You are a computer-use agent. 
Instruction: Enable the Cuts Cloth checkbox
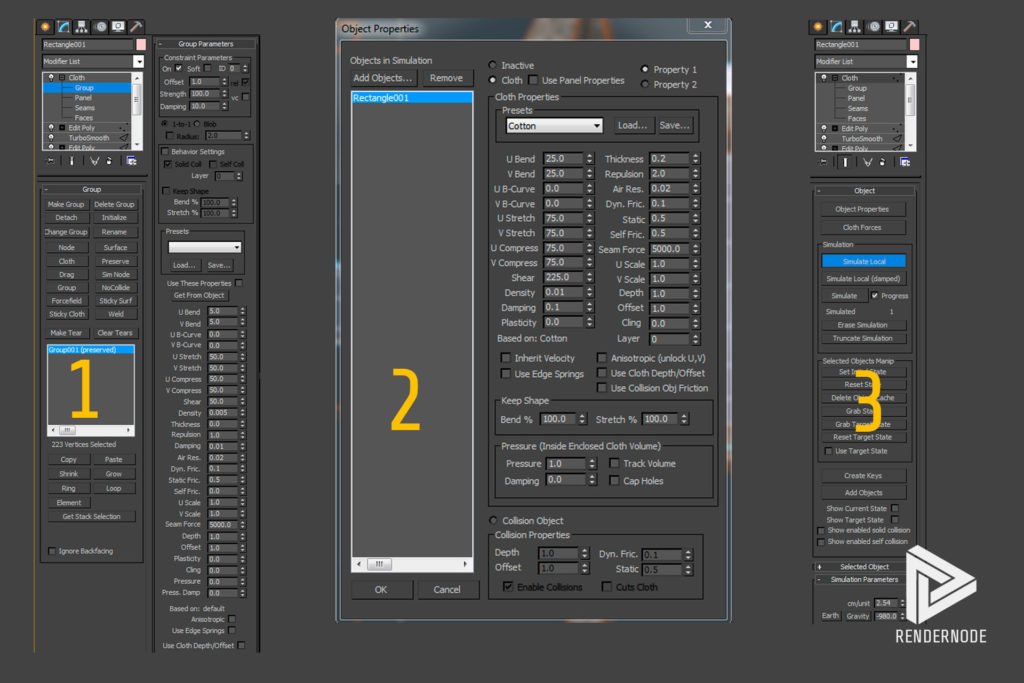[608, 587]
